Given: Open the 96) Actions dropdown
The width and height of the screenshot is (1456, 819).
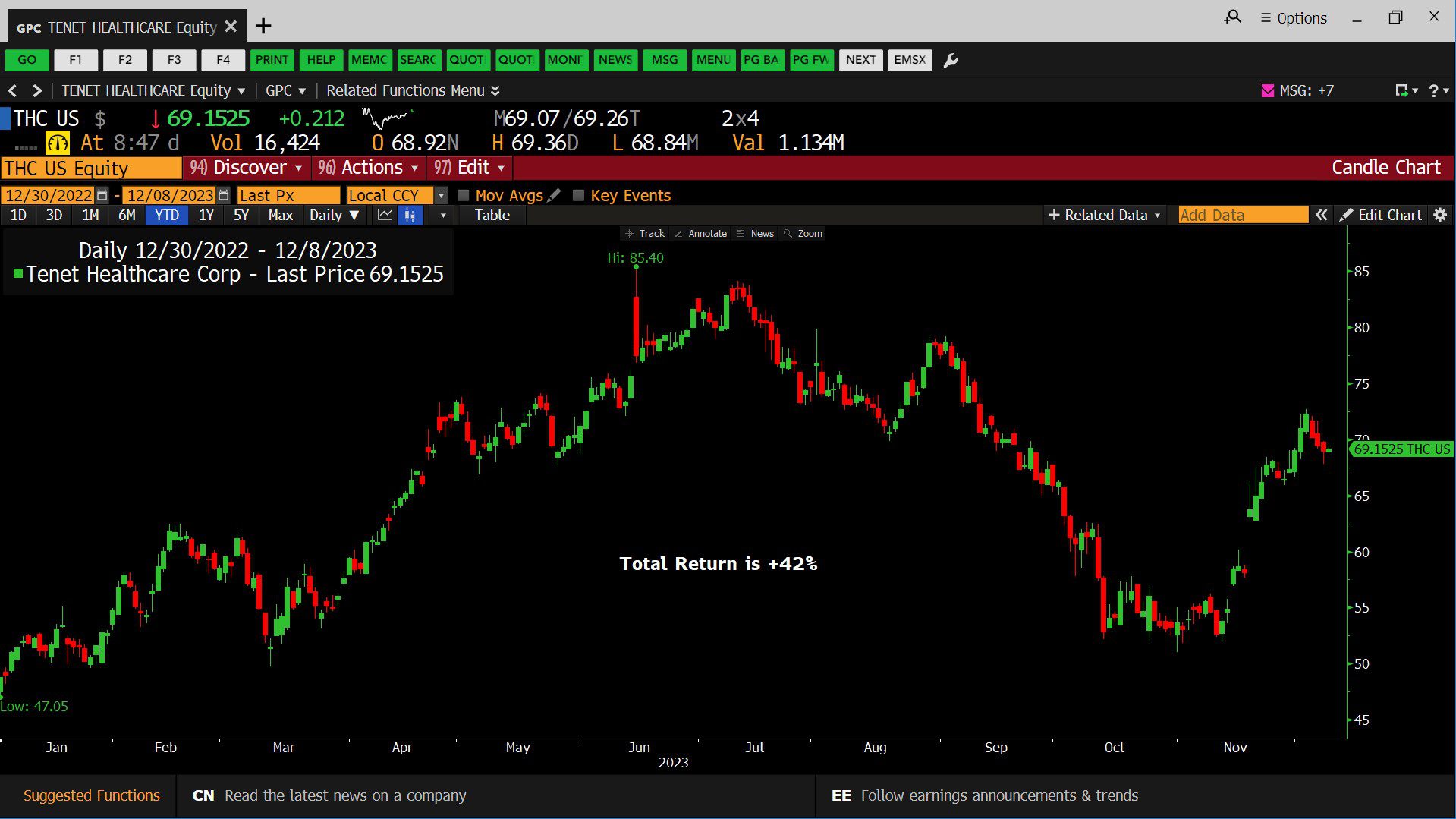Looking at the screenshot, I should tap(369, 168).
